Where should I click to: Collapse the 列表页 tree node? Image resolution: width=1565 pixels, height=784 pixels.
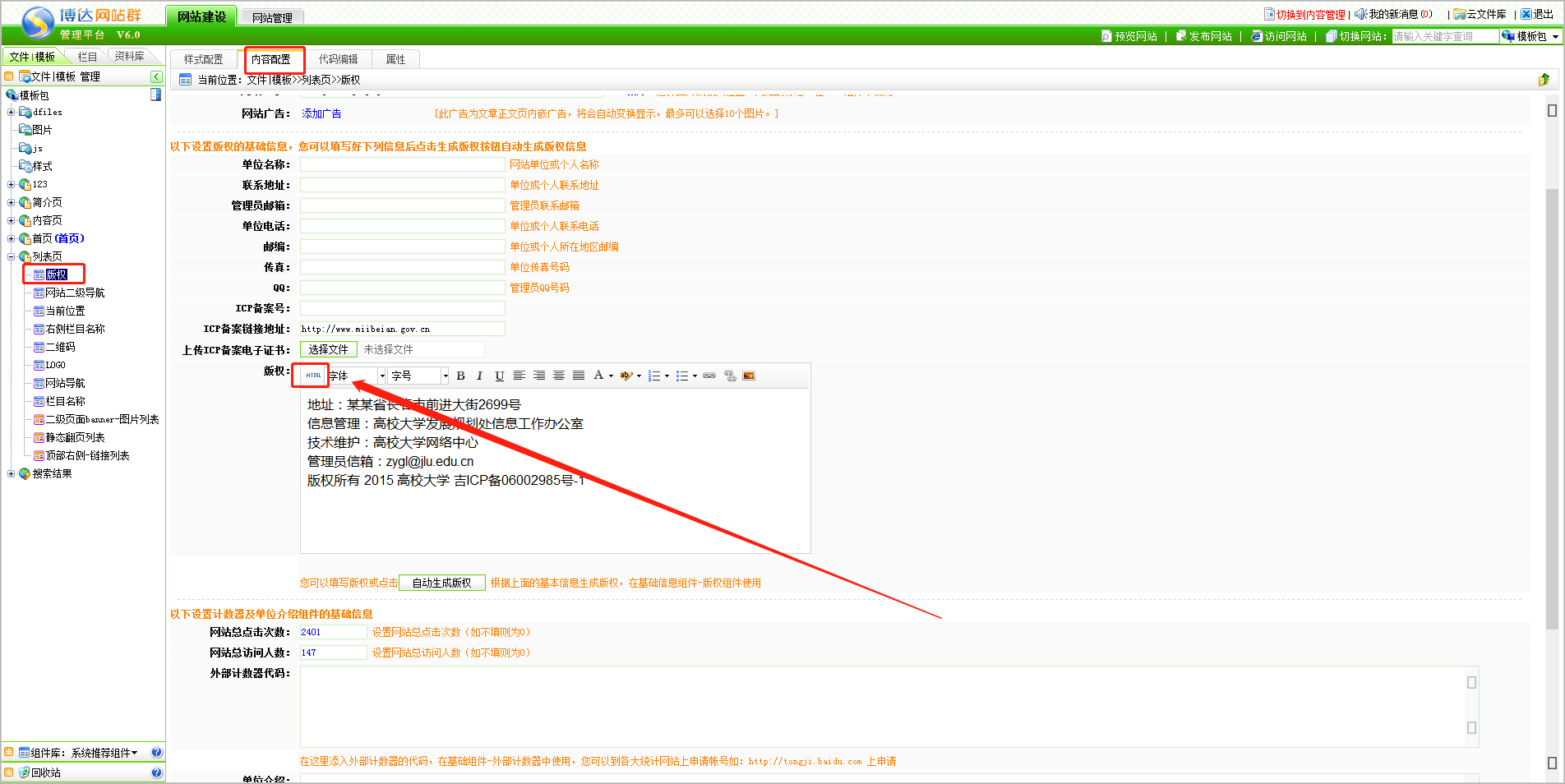pyautogui.click(x=12, y=256)
